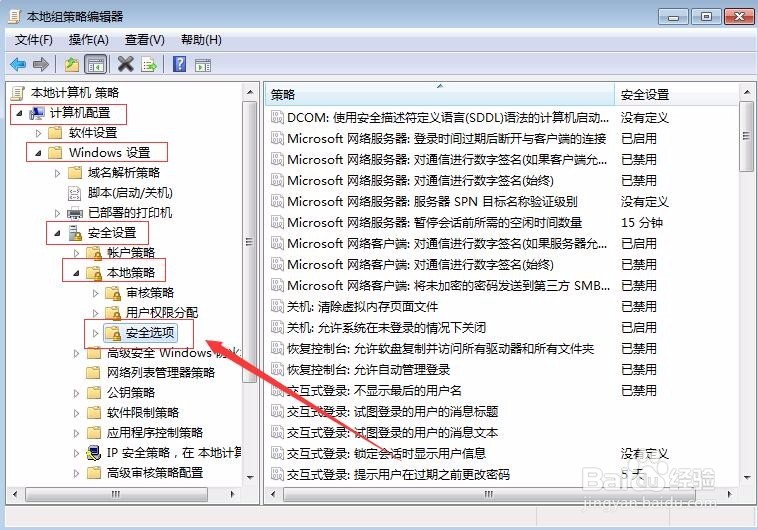Click policy list vertical scrollbar down arrow

click(x=747, y=476)
